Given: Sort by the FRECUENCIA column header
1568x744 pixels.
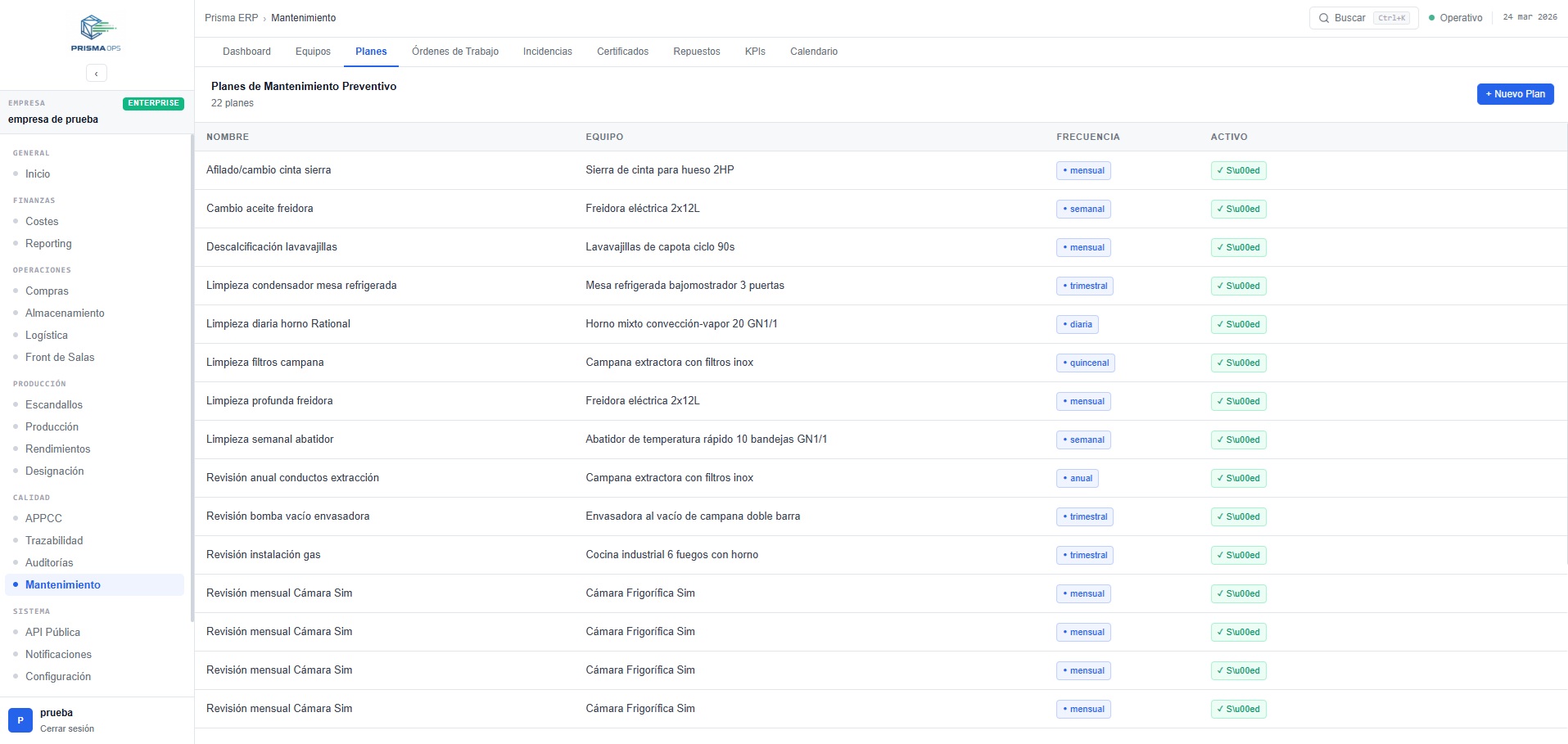Looking at the screenshot, I should [x=1087, y=138].
